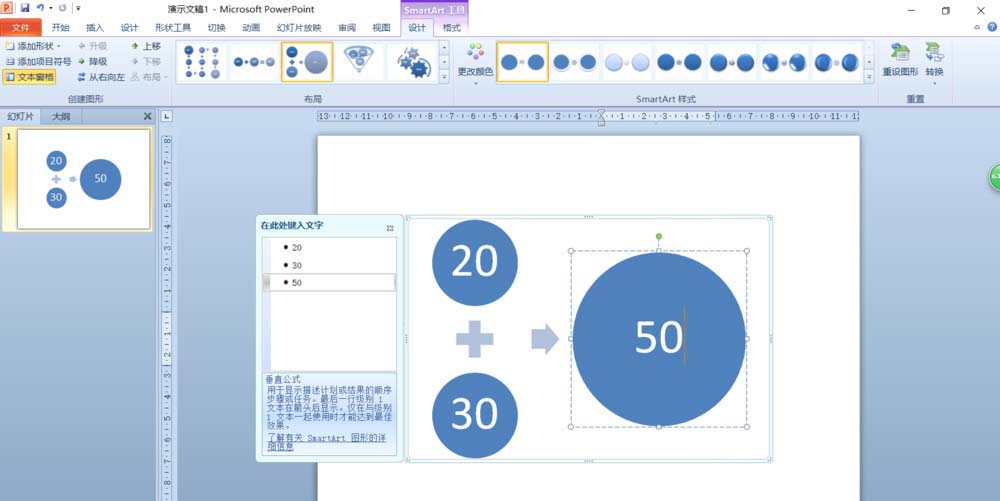The width and height of the screenshot is (1000, 501).
Task: Minimize the ribbon with the caret icon
Action: click(977, 27)
